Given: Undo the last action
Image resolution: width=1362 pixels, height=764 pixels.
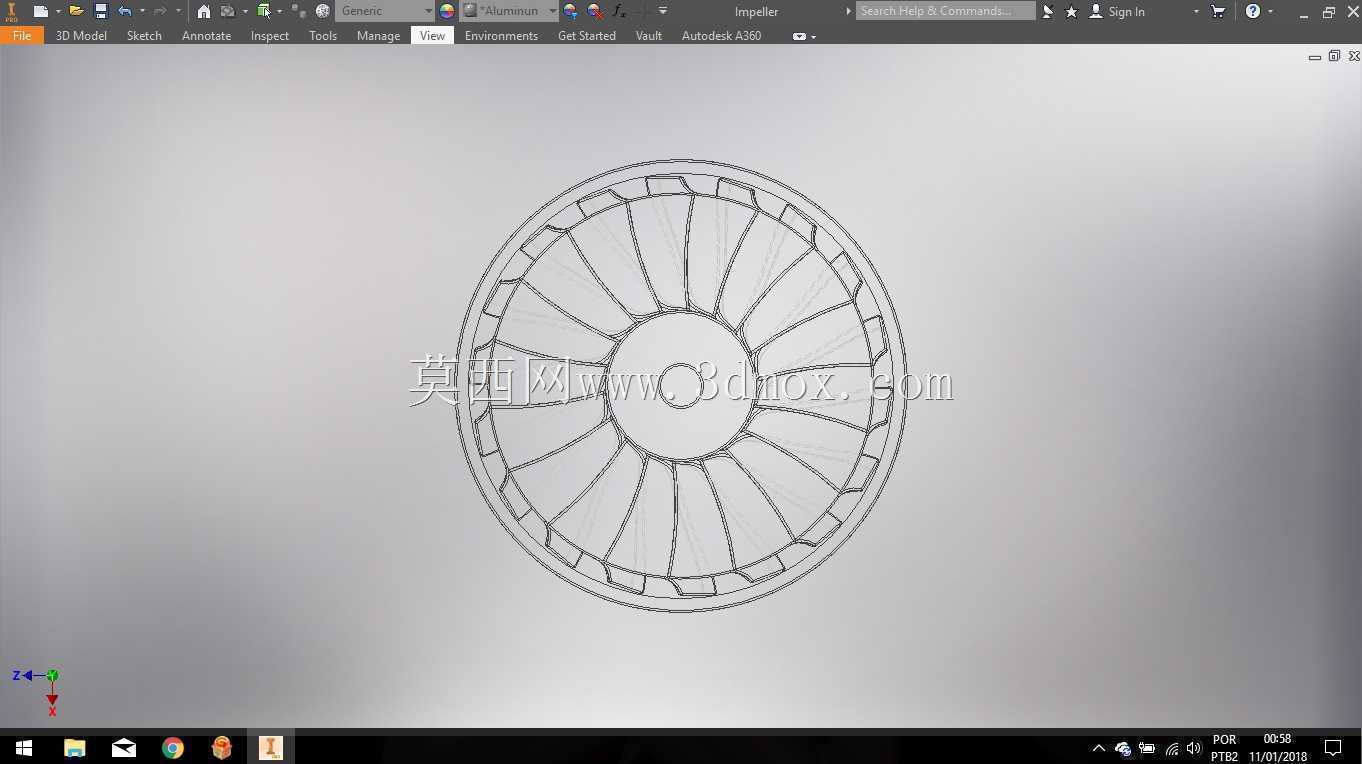Looking at the screenshot, I should point(125,11).
